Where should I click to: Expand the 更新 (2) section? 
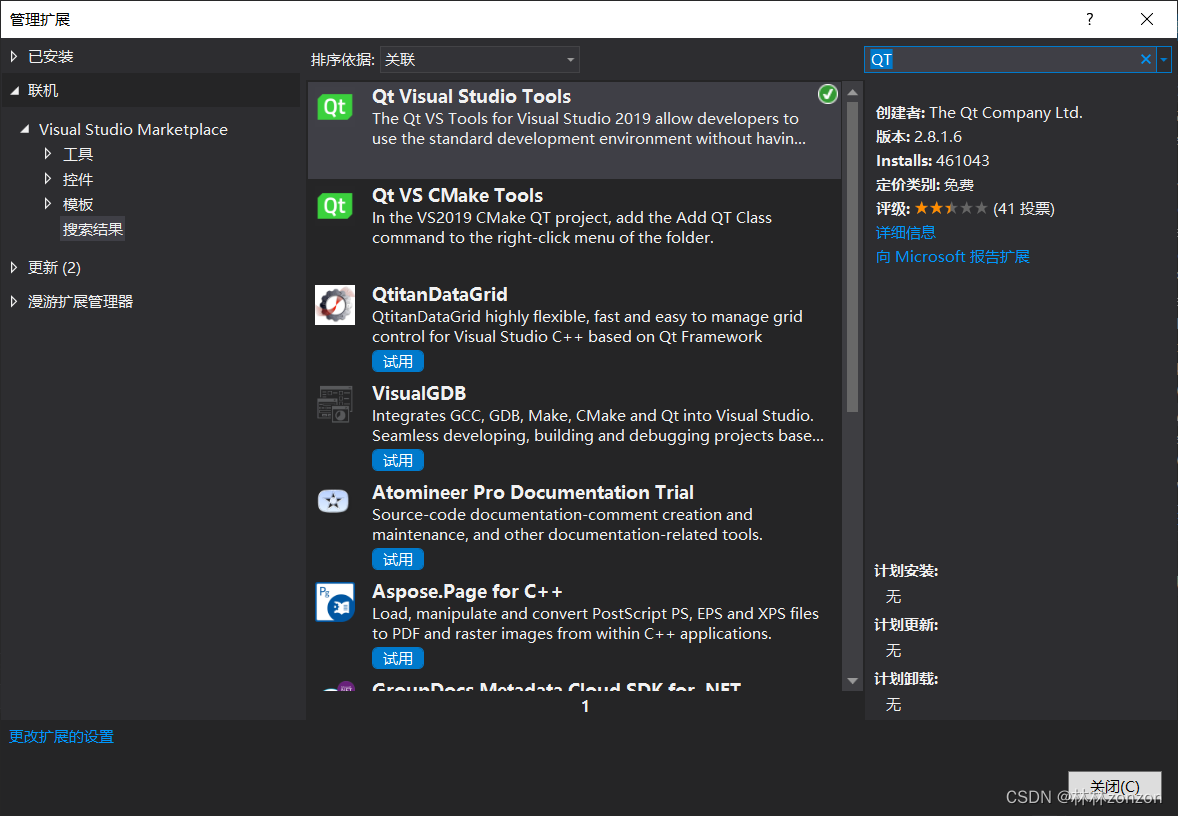14,267
